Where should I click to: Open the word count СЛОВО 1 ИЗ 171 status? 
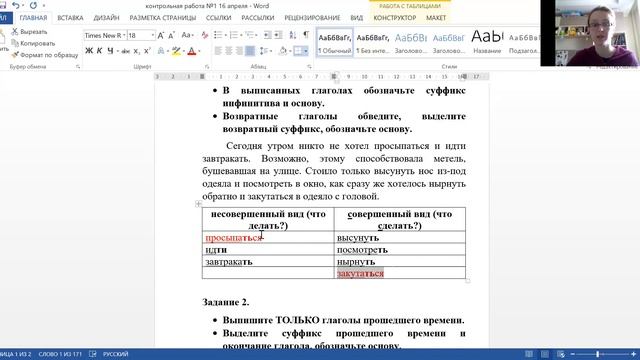coord(60,354)
